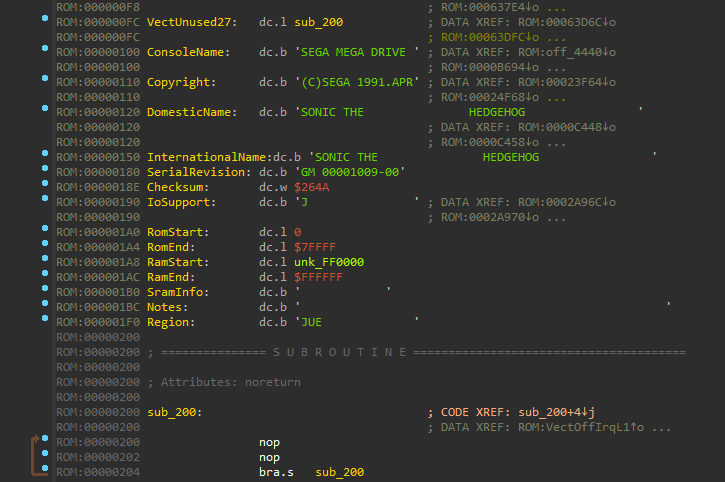Screen dimensions: 725x482
Task: Follow the ROM:0002A970 xref
Action: 490,217
